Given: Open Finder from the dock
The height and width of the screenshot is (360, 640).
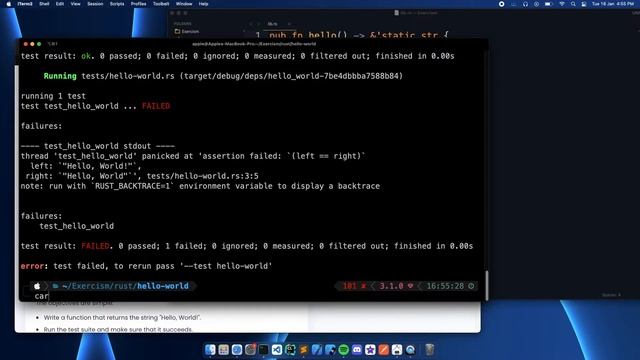Looking at the screenshot, I should point(210,350).
